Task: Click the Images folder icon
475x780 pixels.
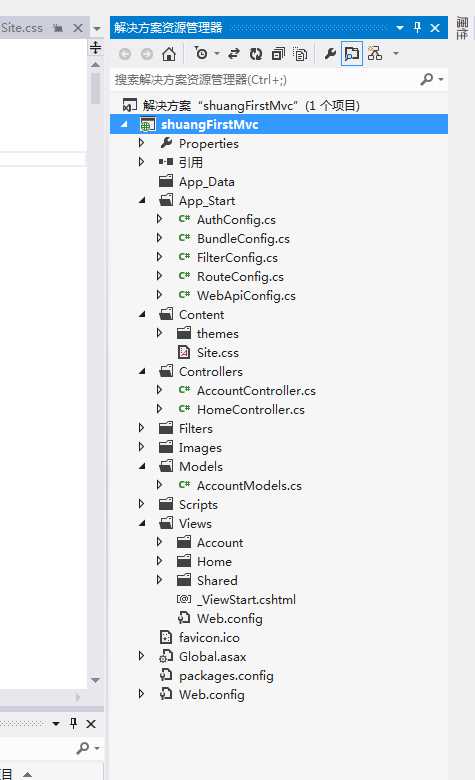Action: pyautogui.click(x=166, y=447)
